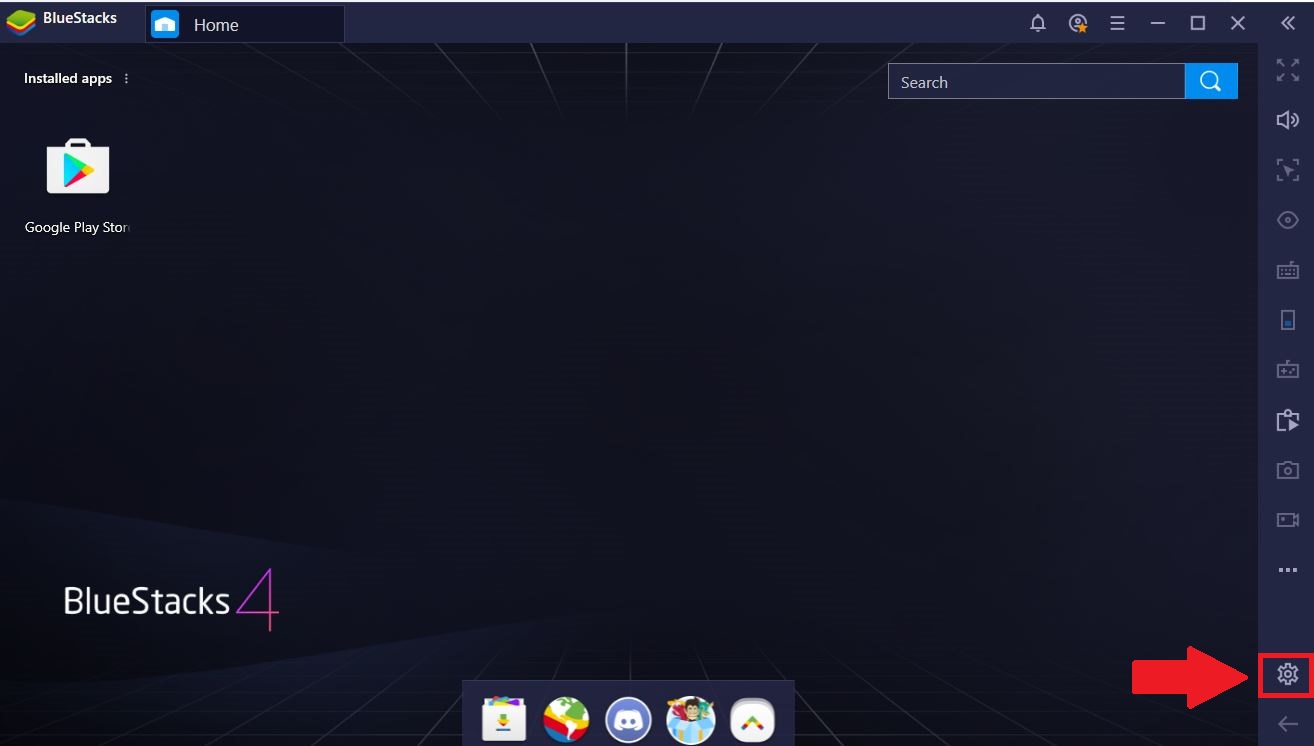Click the back arrow in sidebar
This screenshot has width=1314, height=746.
(1288, 724)
